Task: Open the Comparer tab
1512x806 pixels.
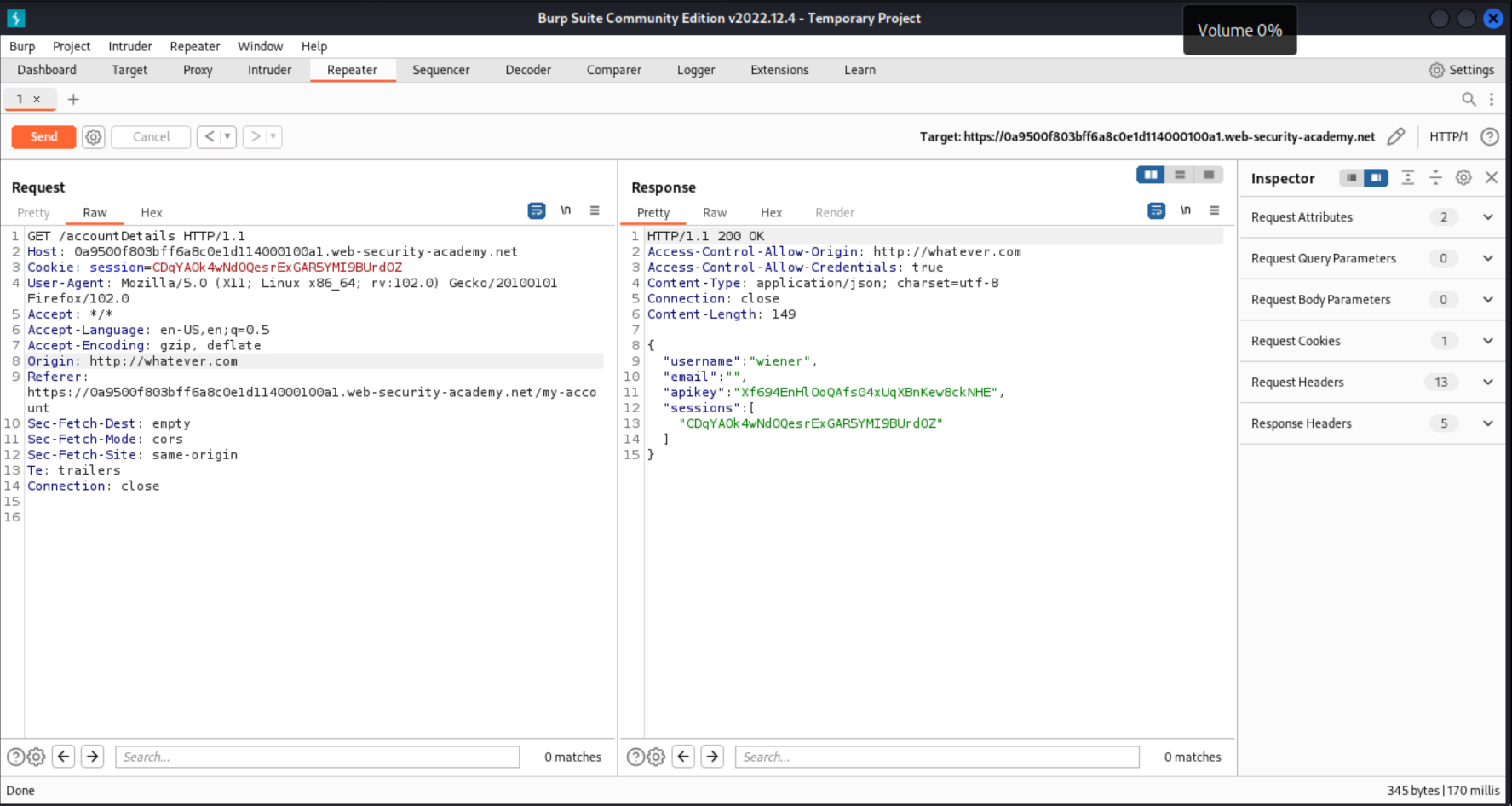Action: [x=613, y=70]
